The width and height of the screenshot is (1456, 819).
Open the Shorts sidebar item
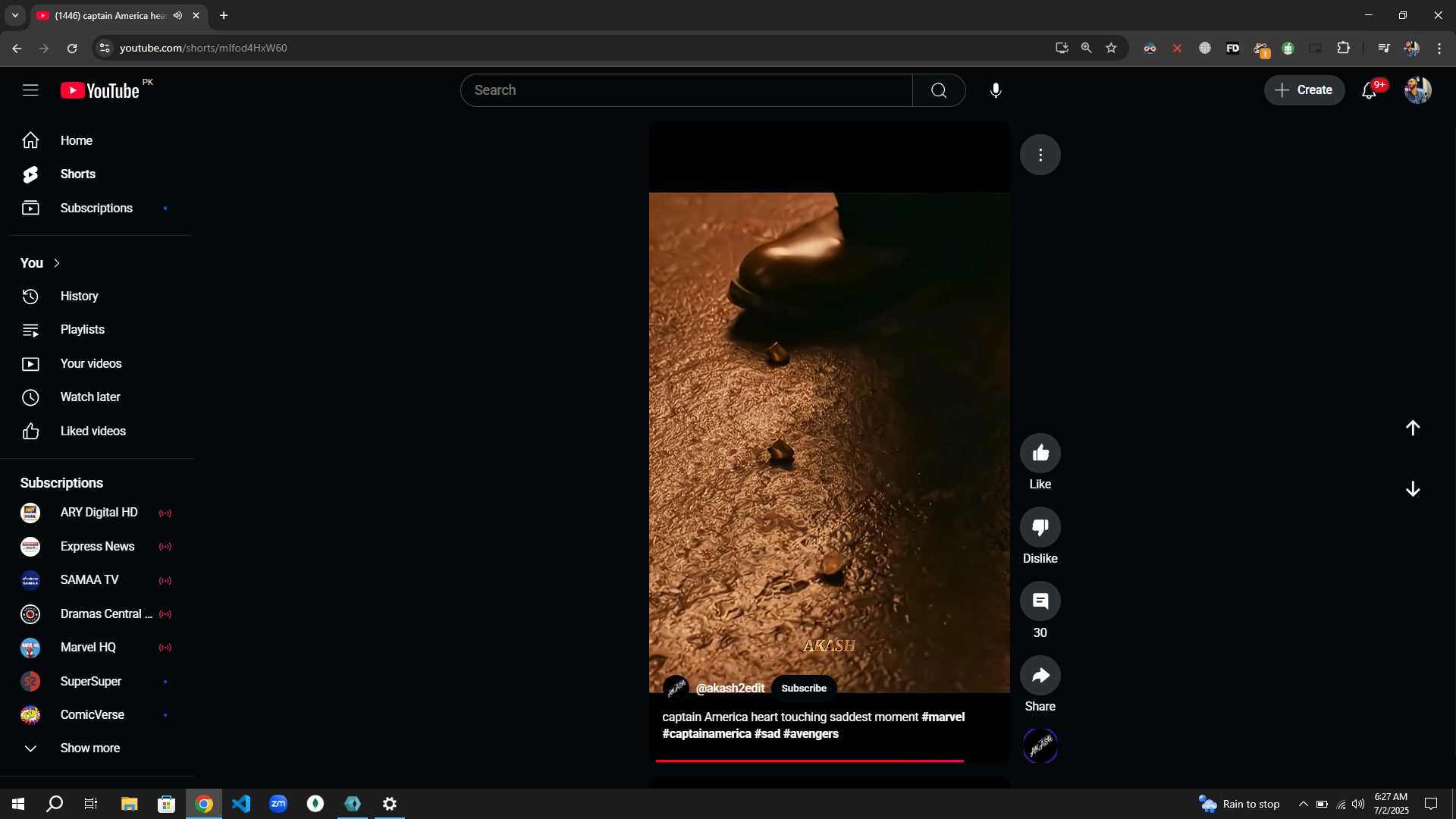96,174
